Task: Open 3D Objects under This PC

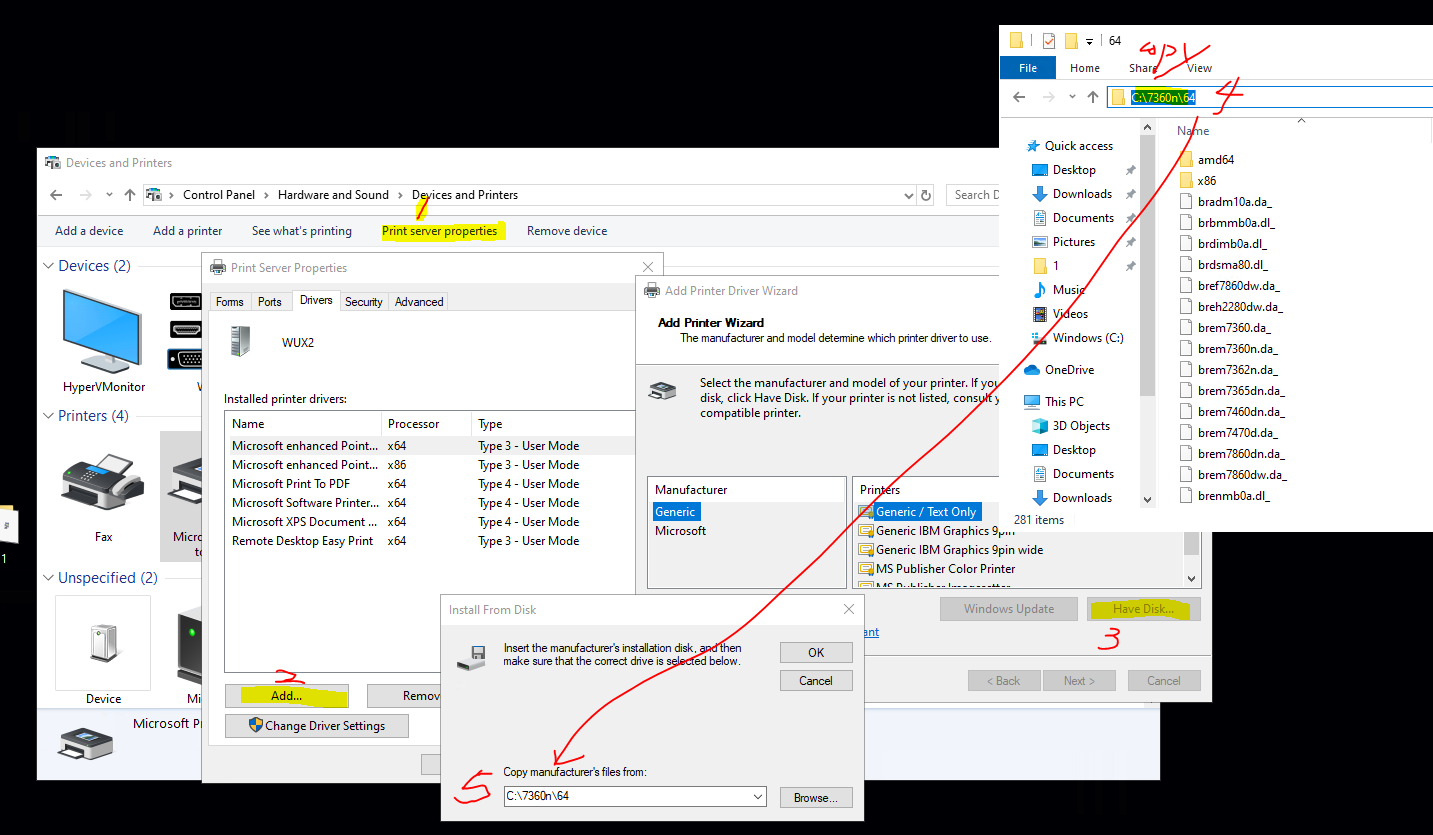Action: tap(1081, 426)
